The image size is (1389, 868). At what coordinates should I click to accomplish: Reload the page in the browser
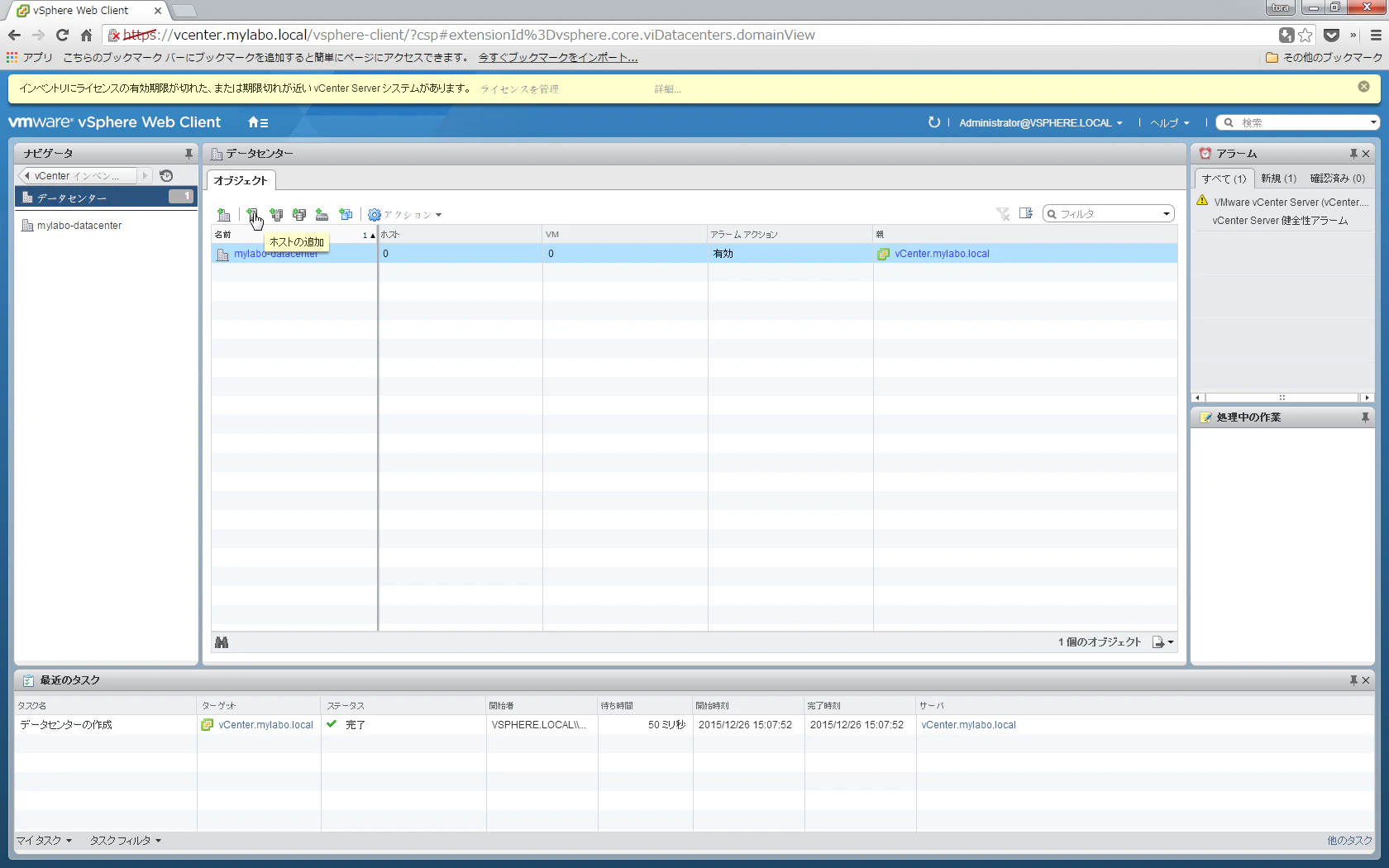click(62, 36)
